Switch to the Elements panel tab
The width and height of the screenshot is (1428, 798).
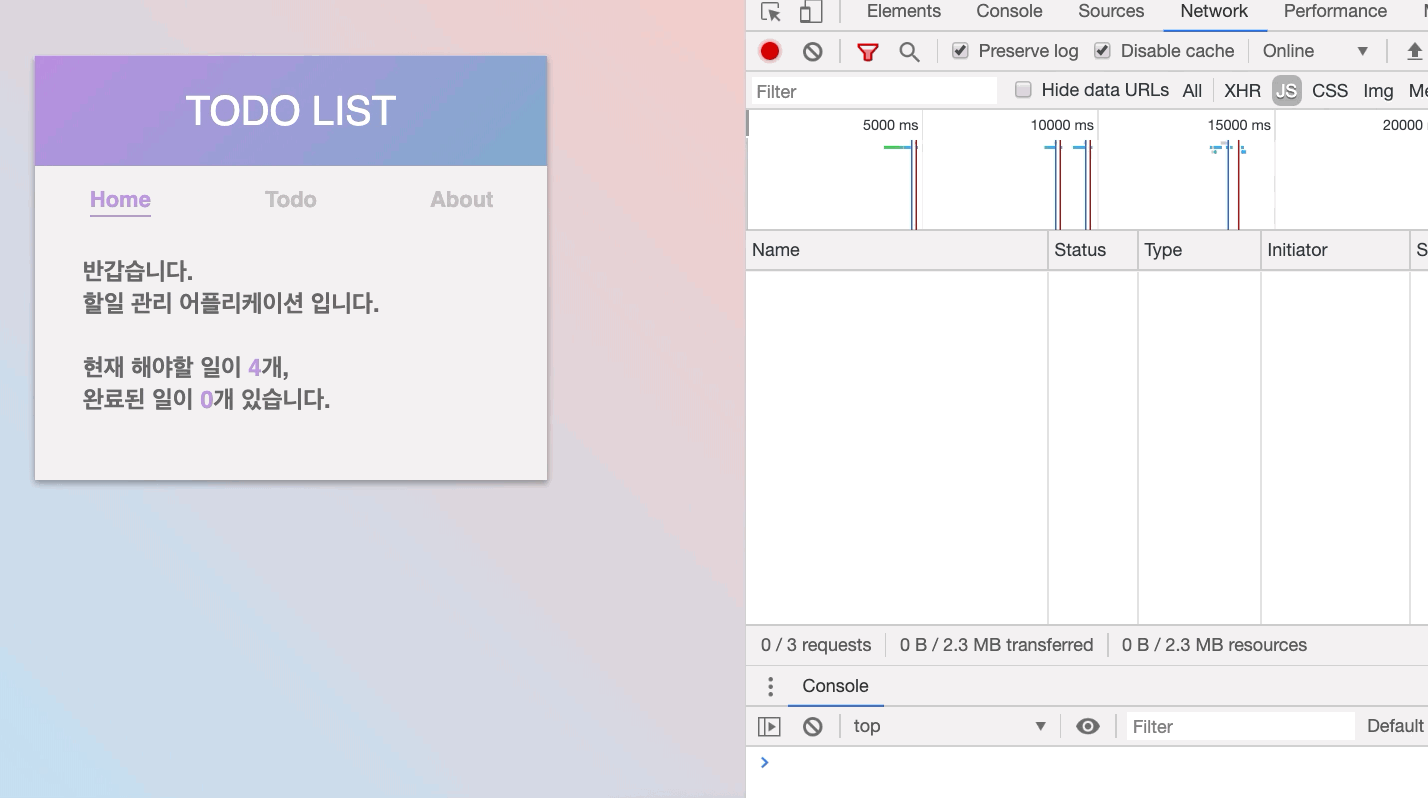coord(903,11)
